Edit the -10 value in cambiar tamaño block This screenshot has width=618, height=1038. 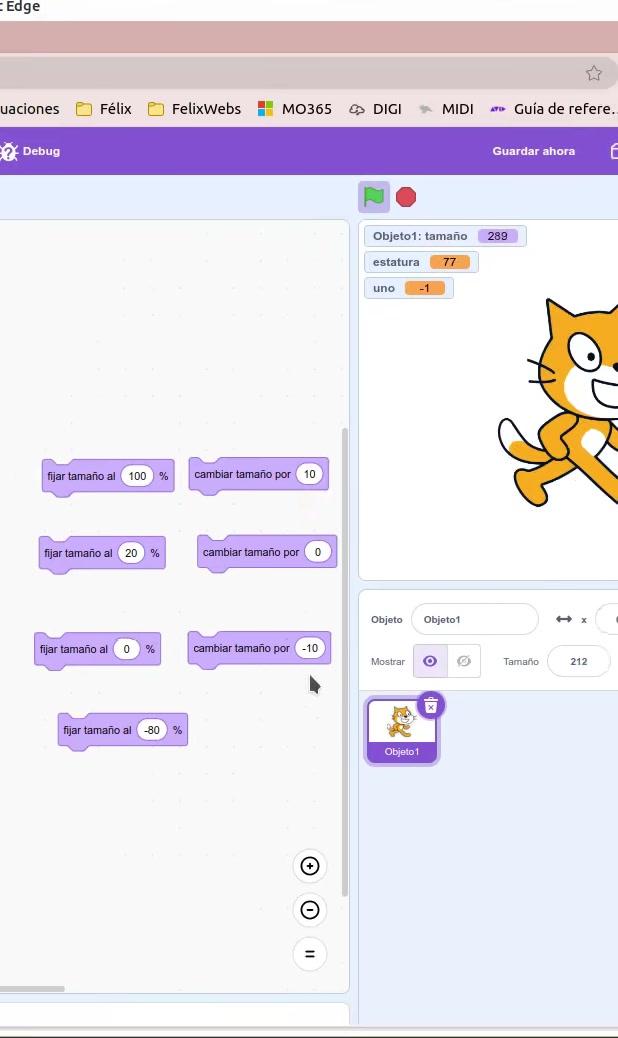coord(310,648)
